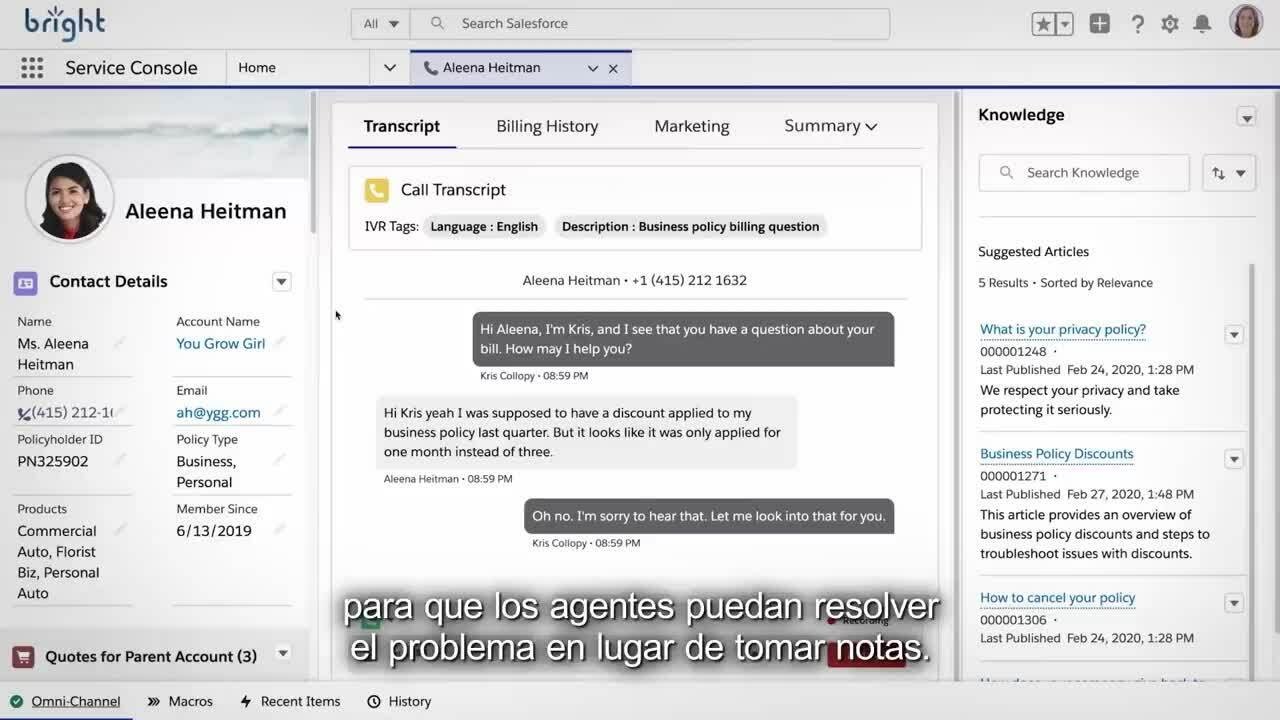The width and height of the screenshot is (1280, 720).
Task: Open the Quotes for Parent Account dropdown
Action: [283, 654]
